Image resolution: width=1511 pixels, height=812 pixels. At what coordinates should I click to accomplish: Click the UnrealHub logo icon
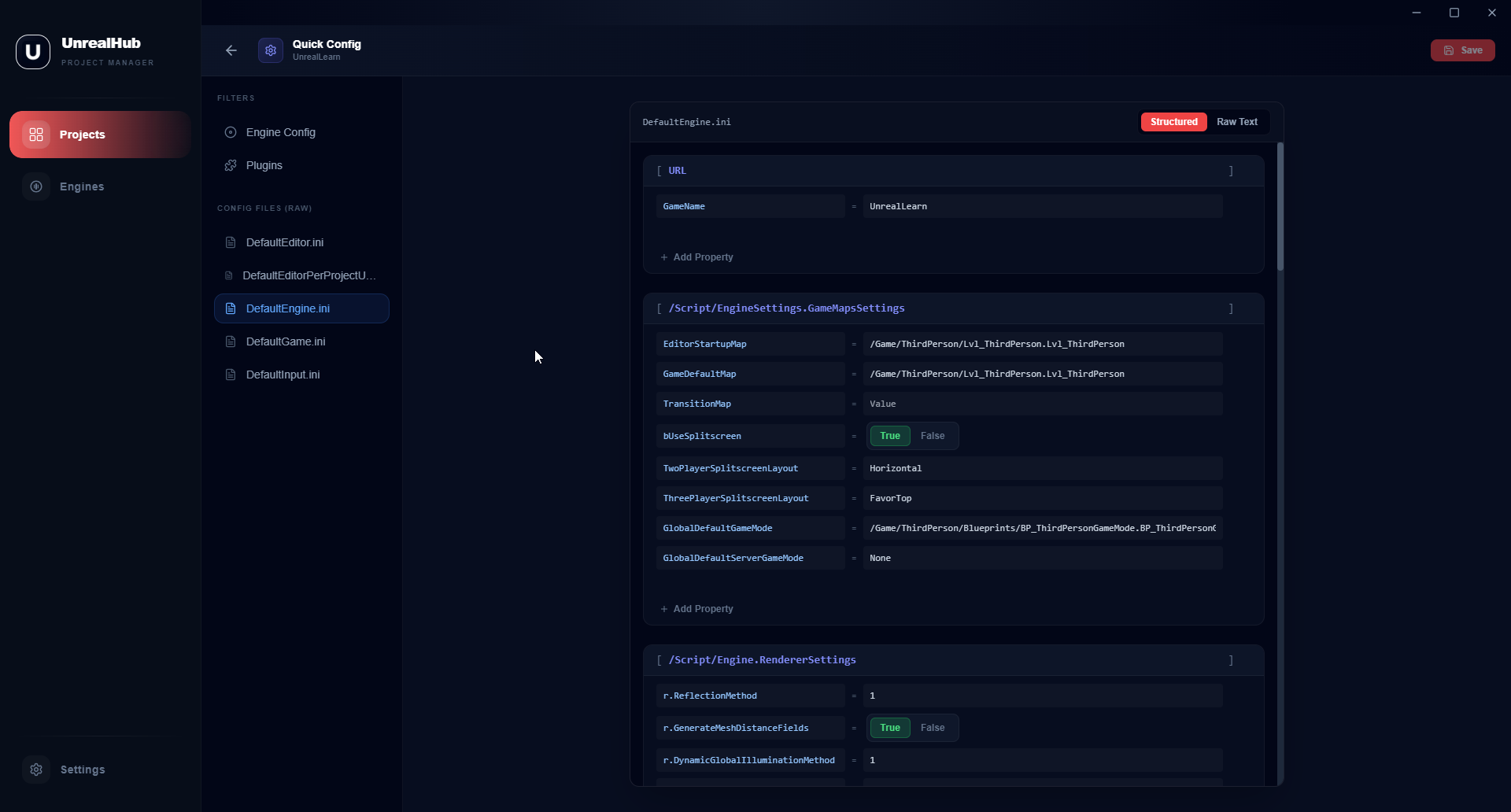click(x=33, y=52)
